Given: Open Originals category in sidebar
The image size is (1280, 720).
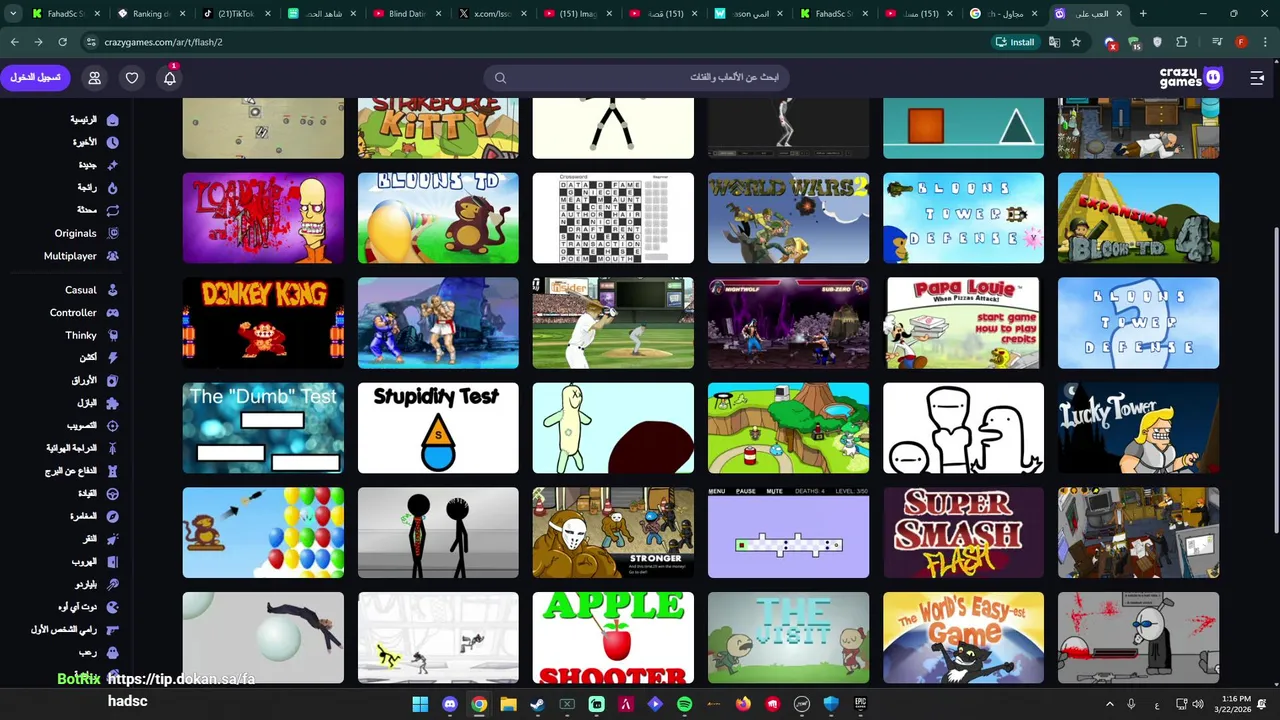Looking at the screenshot, I should click(x=86, y=233).
